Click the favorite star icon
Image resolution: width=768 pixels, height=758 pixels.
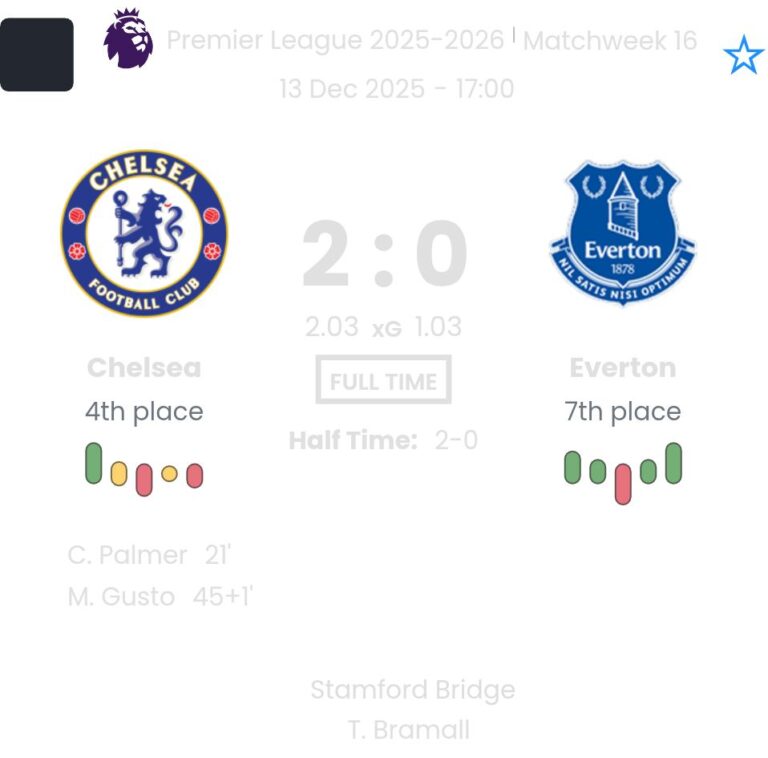(x=742, y=55)
